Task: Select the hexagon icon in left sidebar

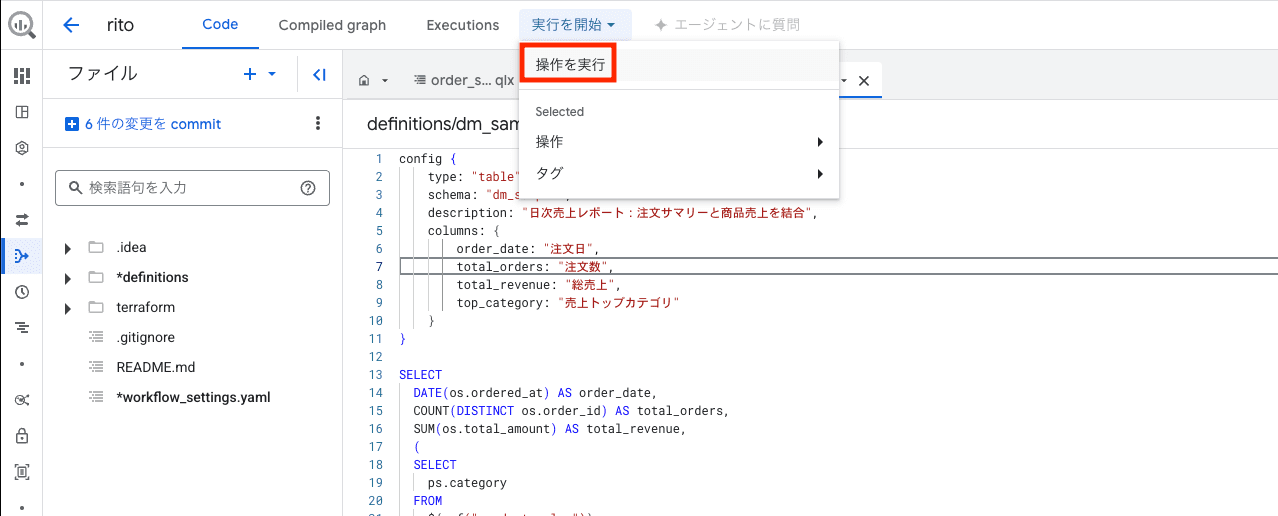Action: [22, 147]
